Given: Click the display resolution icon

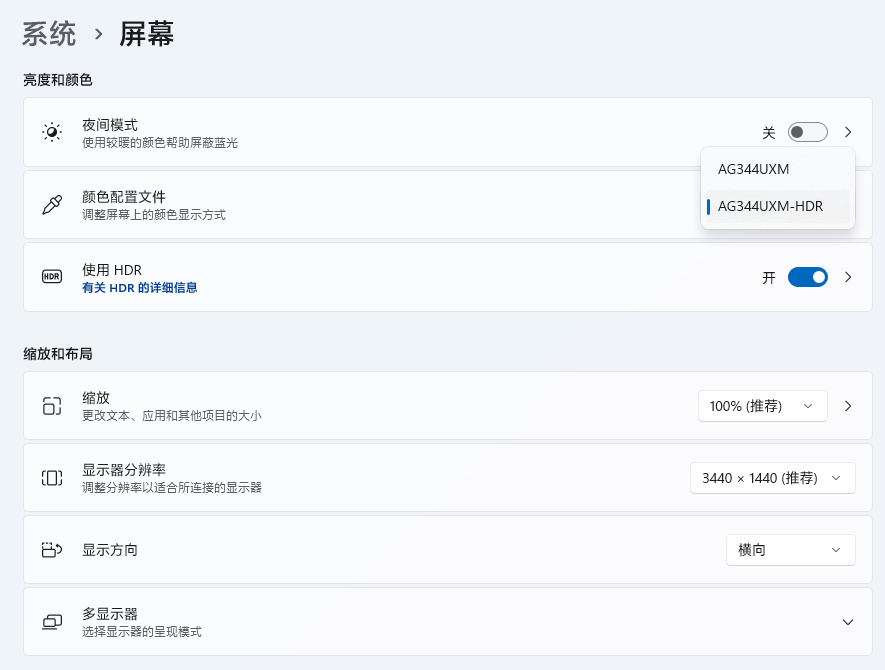Looking at the screenshot, I should 52,478.
